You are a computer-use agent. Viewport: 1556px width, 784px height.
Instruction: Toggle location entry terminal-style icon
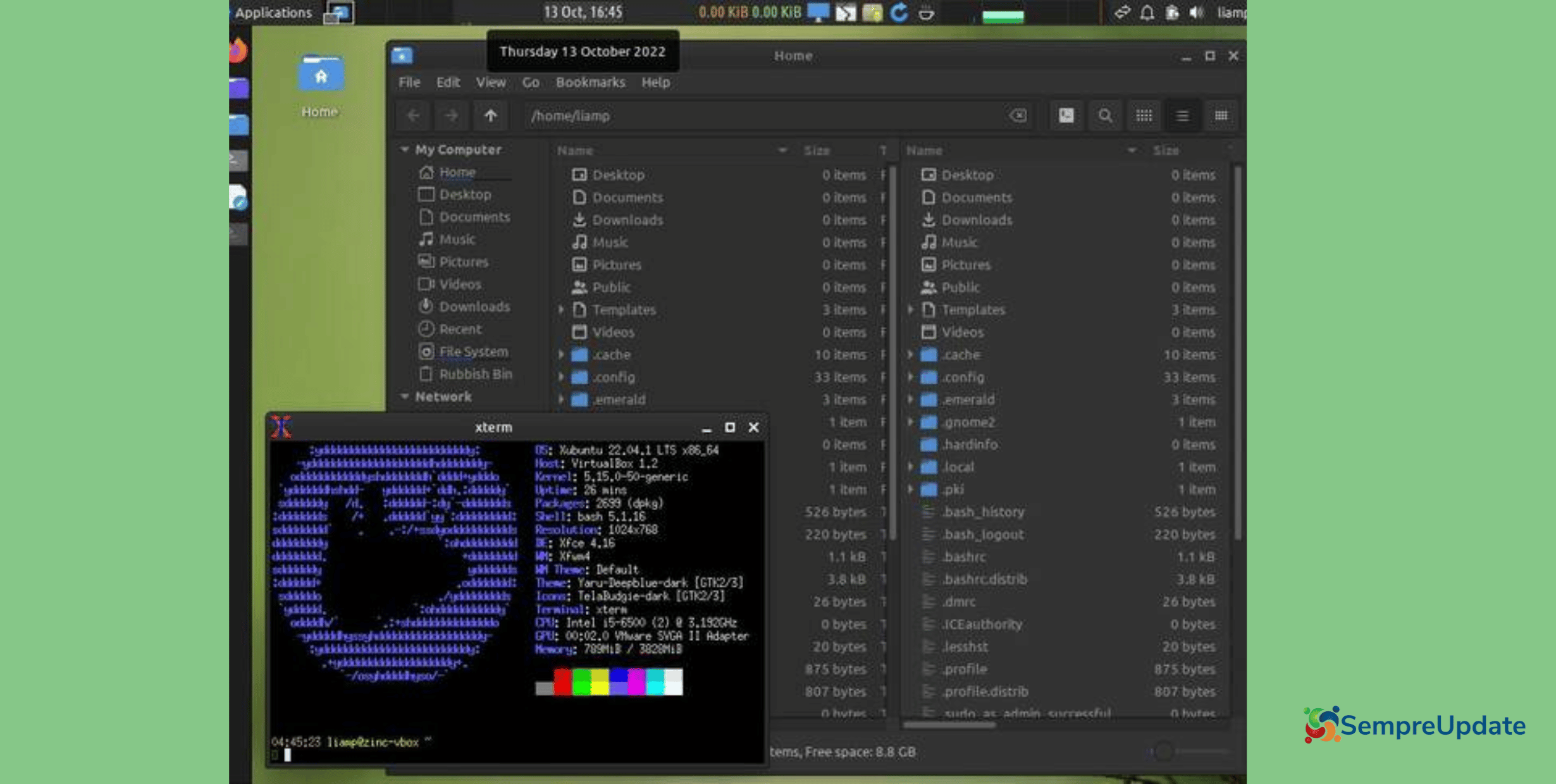pos(1066,116)
